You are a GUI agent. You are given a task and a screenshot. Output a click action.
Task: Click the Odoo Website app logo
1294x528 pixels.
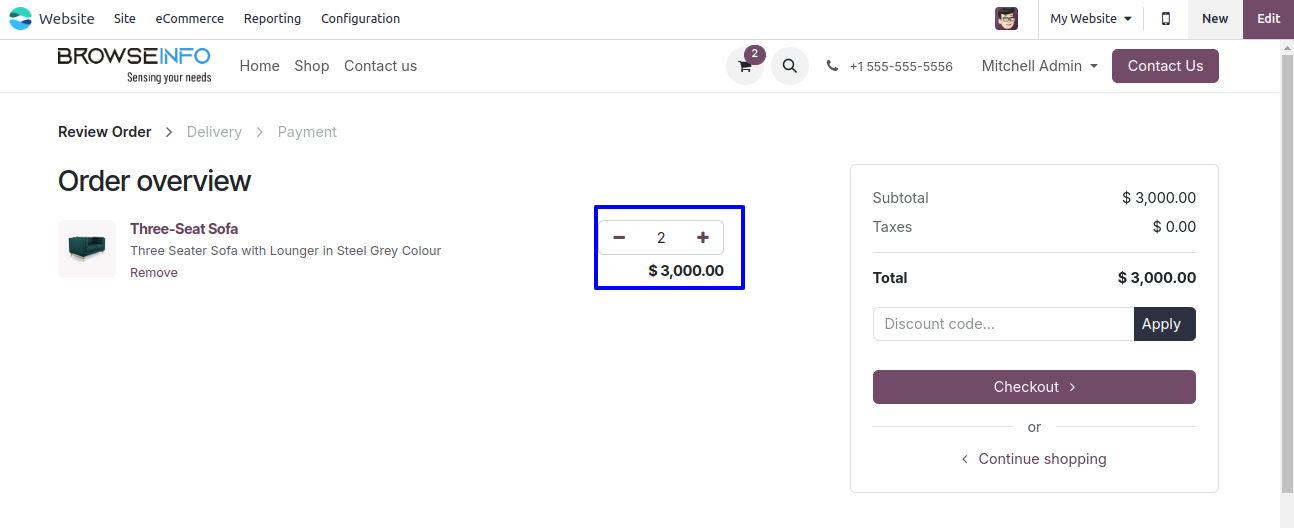(x=20, y=19)
